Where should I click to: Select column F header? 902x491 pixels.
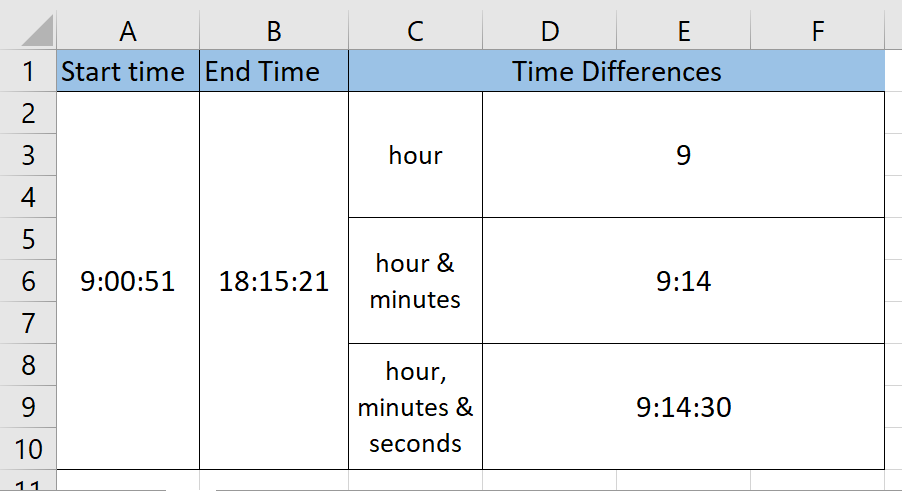tap(817, 32)
